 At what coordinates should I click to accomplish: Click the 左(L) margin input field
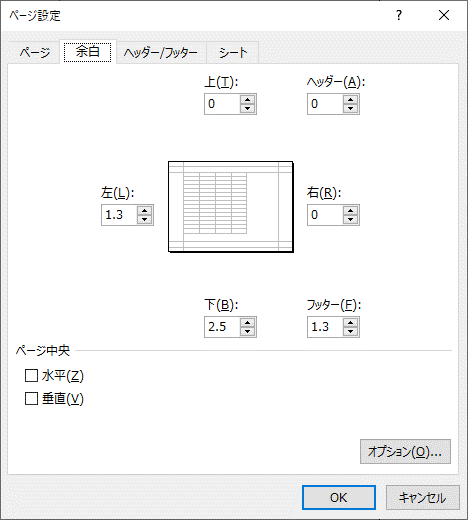coord(119,215)
